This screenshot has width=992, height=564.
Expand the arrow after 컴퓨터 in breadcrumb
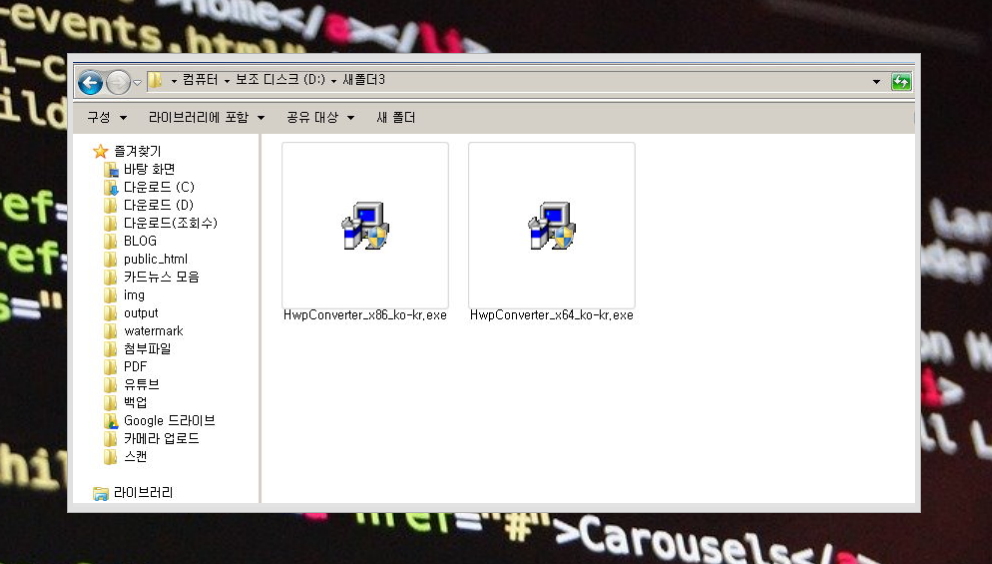(226, 81)
